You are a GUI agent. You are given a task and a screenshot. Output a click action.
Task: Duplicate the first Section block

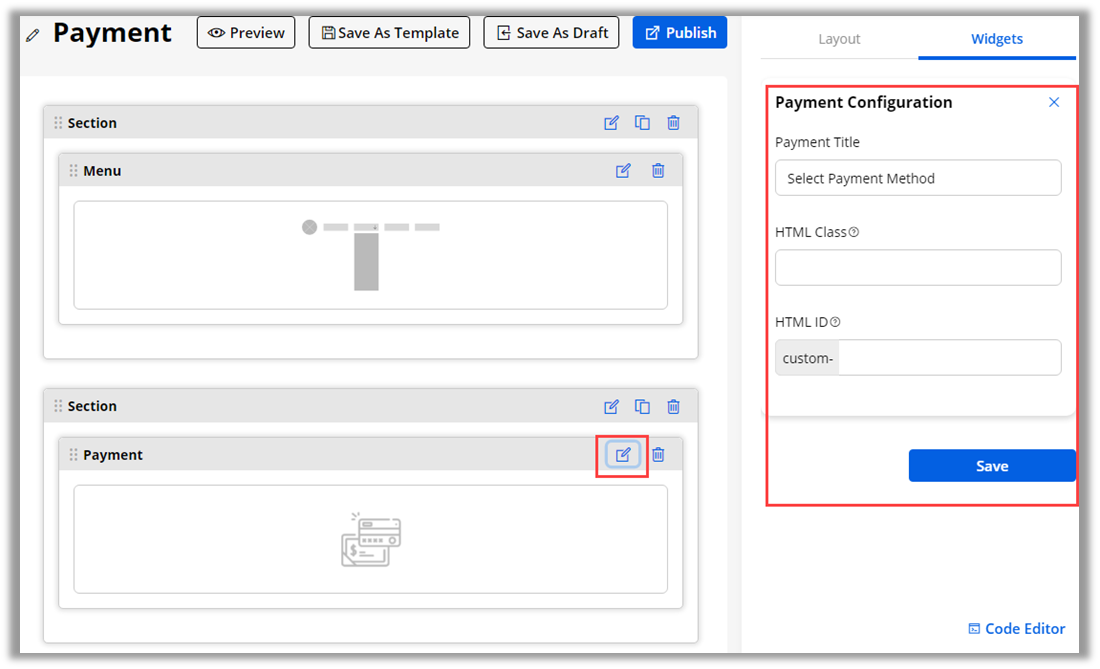[642, 123]
